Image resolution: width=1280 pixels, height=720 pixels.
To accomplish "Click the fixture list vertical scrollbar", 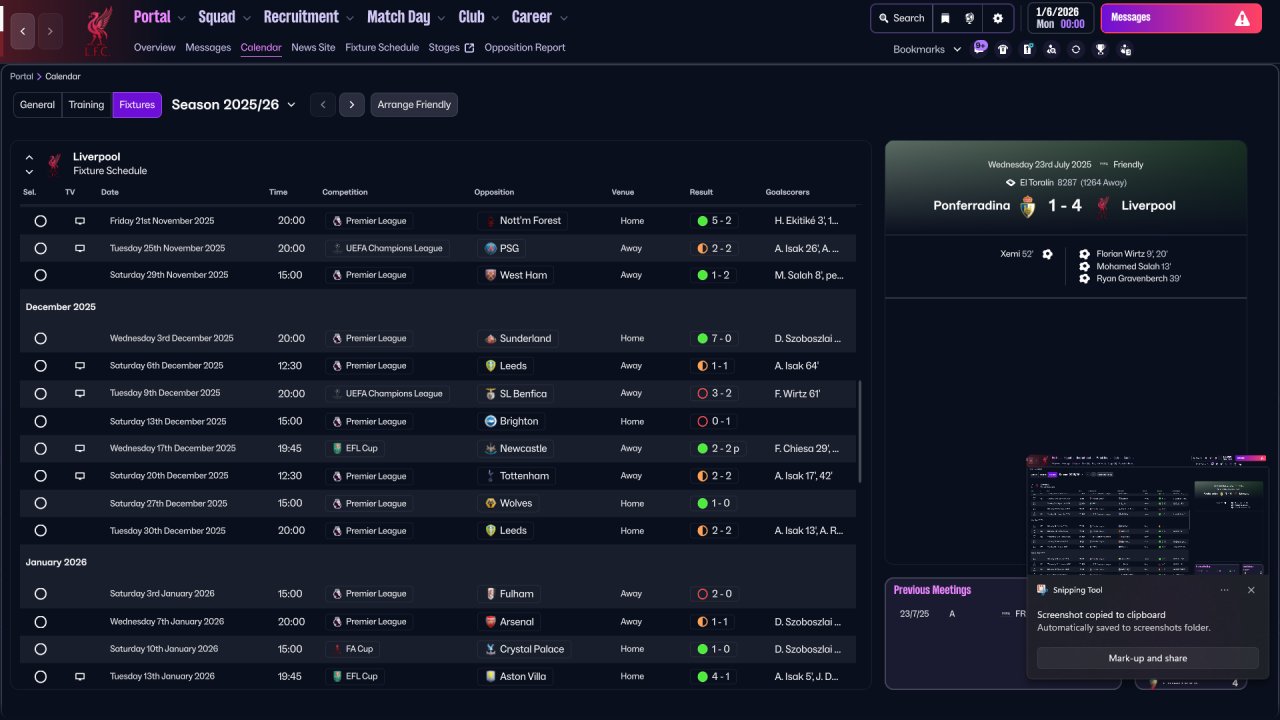I will (860, 432).
